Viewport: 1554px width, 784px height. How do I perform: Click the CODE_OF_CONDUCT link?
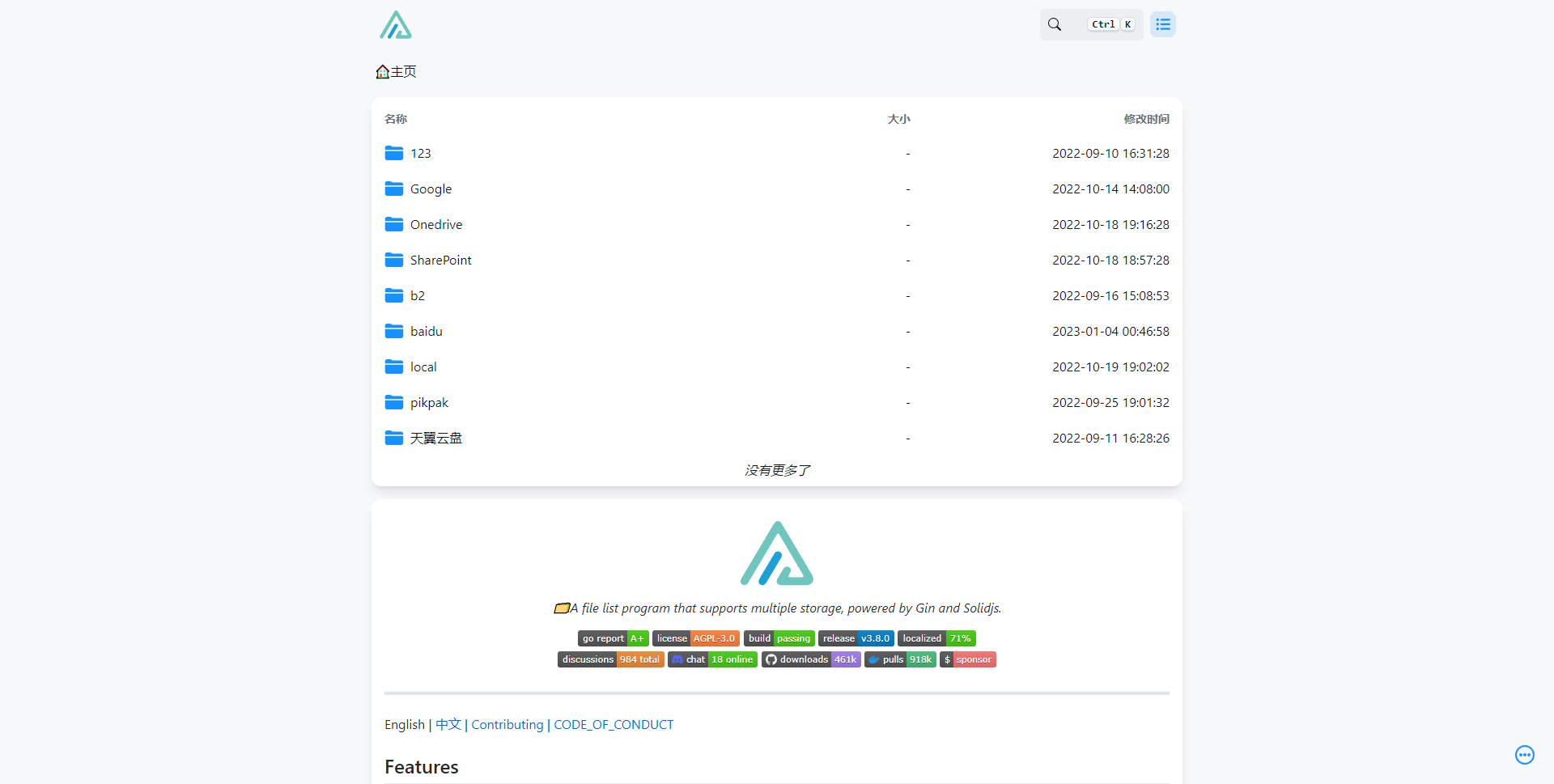tap(614, 725)
